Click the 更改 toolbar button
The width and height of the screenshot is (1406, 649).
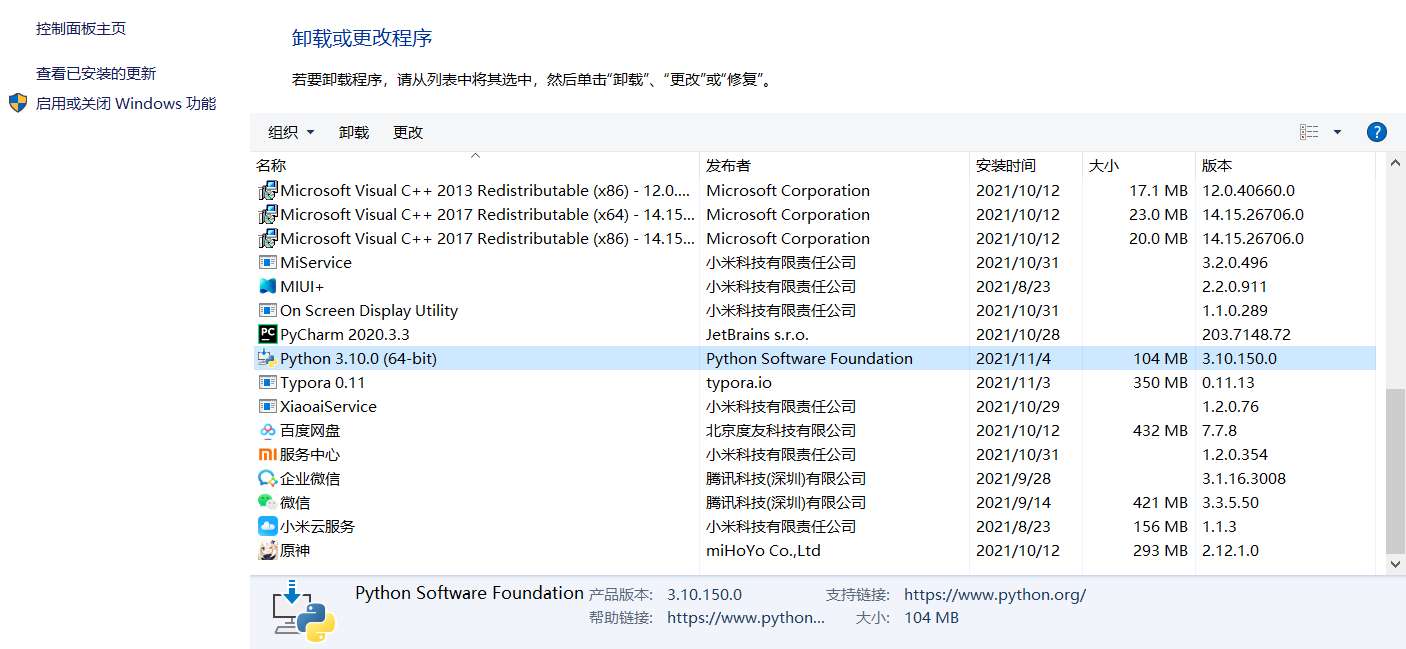pyautogui.click(x=408, y=132)
